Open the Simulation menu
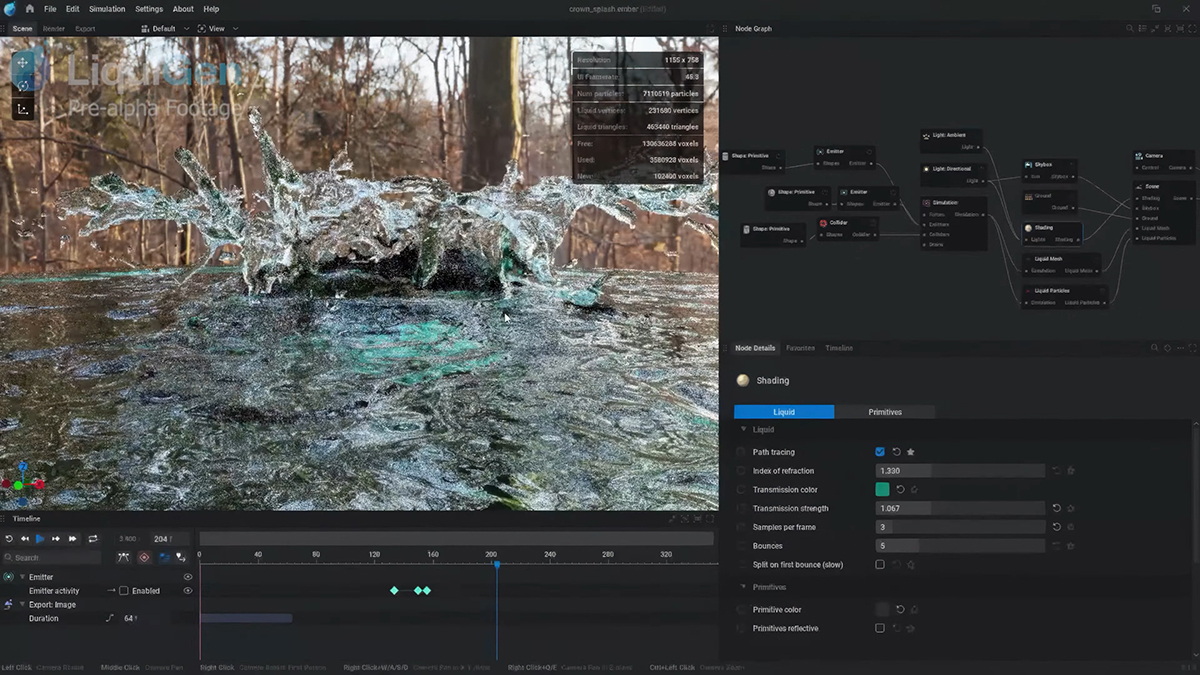The height and width of the screenshot is (675, 1200). click(107, 9)
